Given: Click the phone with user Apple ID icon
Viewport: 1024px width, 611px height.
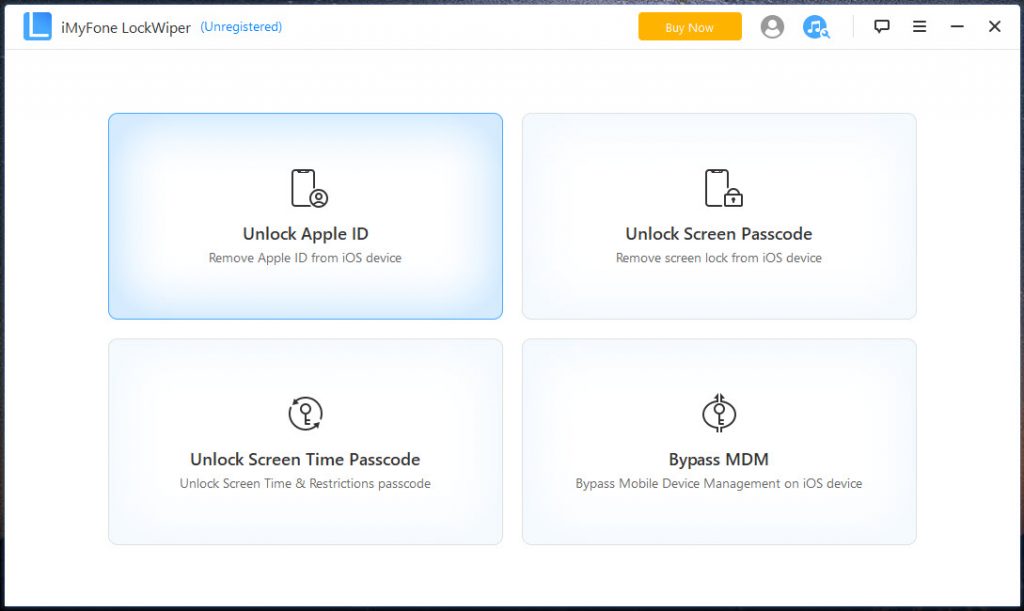Looking at the screenshot, I should click(309, 189).
